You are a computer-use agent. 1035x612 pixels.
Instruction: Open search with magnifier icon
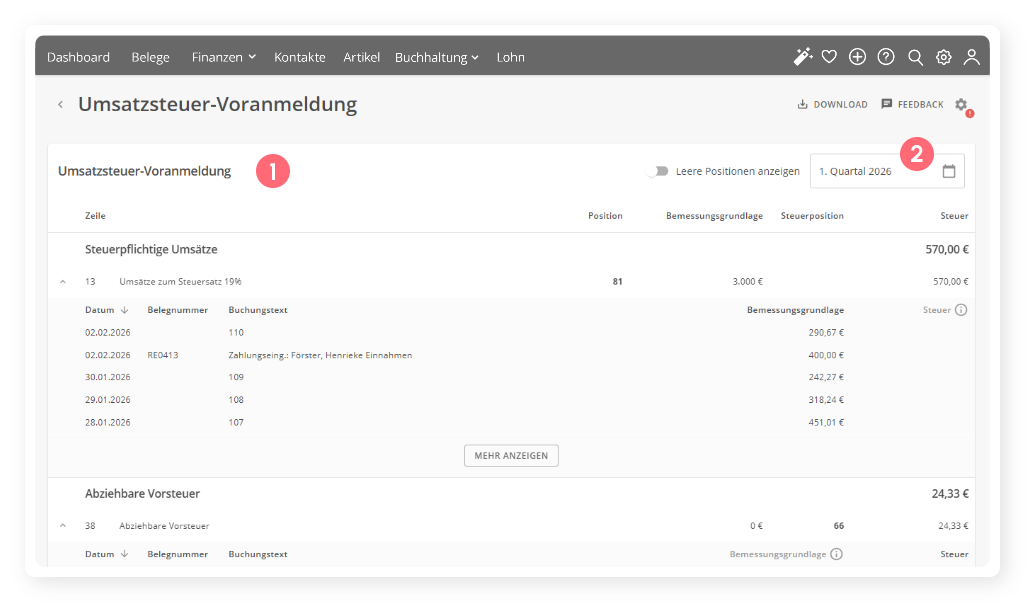tap(915, 57)
